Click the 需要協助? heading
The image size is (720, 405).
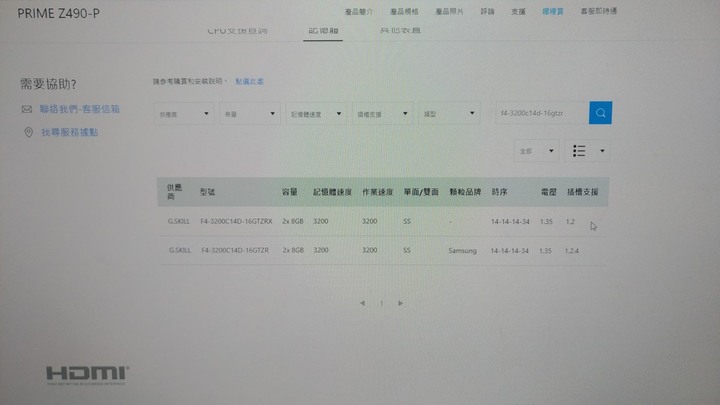[48, 84]
